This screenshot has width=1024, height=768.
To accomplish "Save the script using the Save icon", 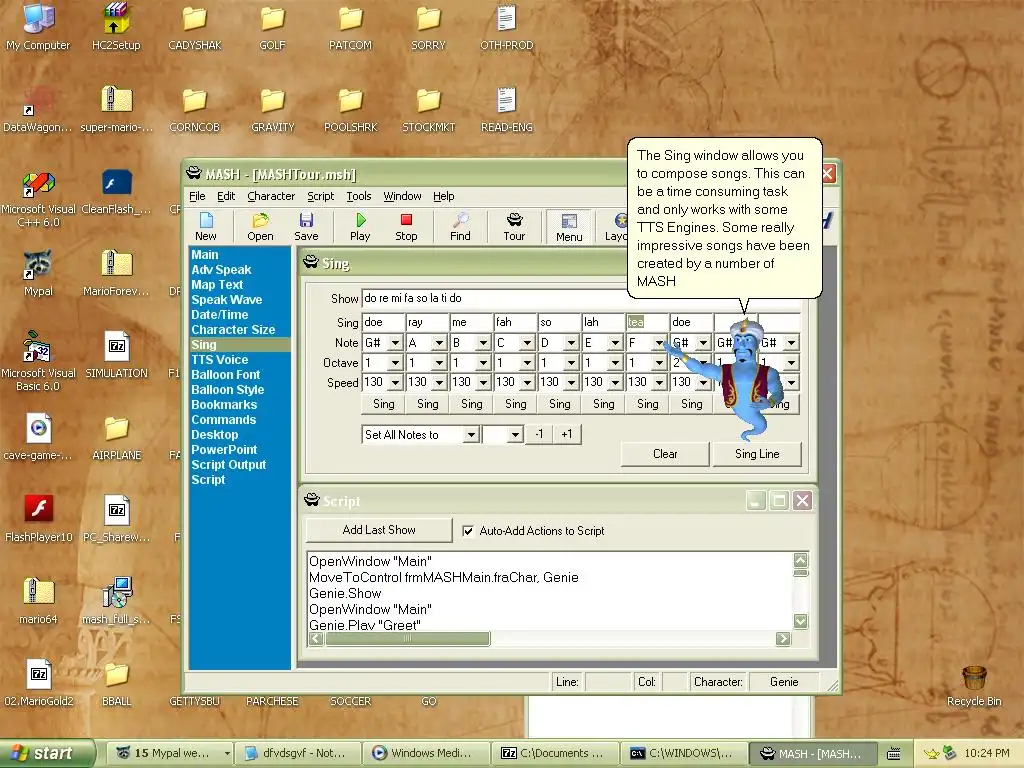I will pos(306,227).
